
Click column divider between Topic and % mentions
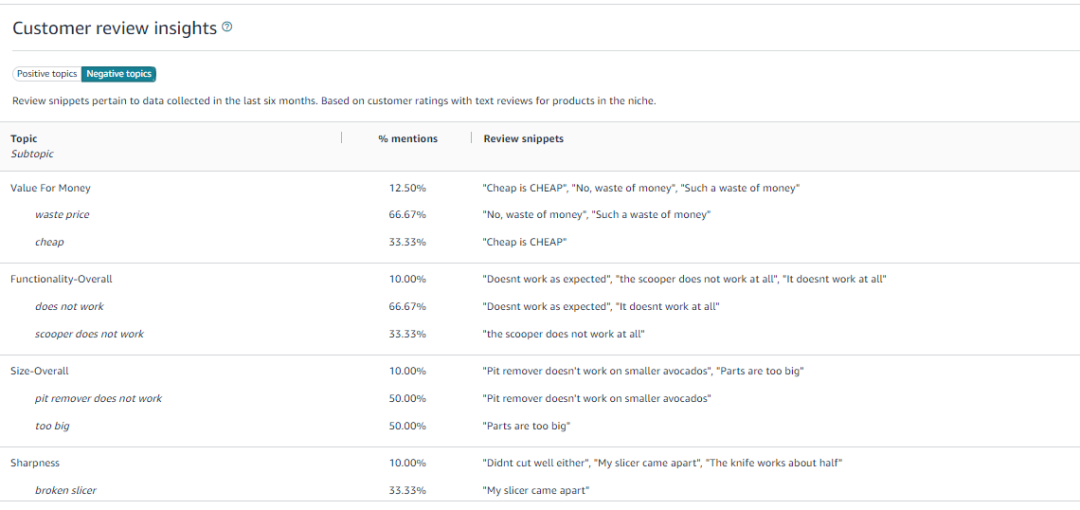[342, 139]
